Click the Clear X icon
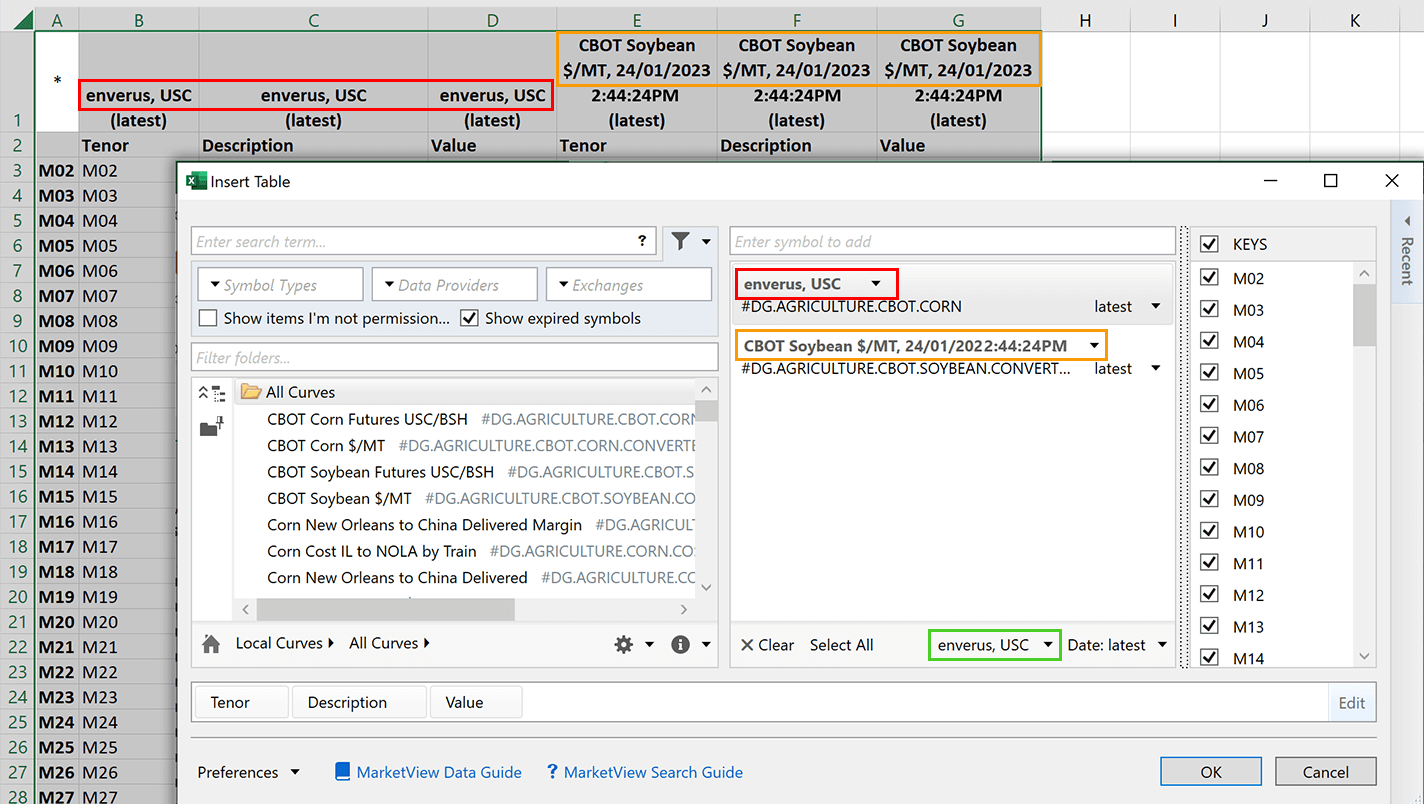The height and width of the screenshot is (804, 1424). click(746, 645)
